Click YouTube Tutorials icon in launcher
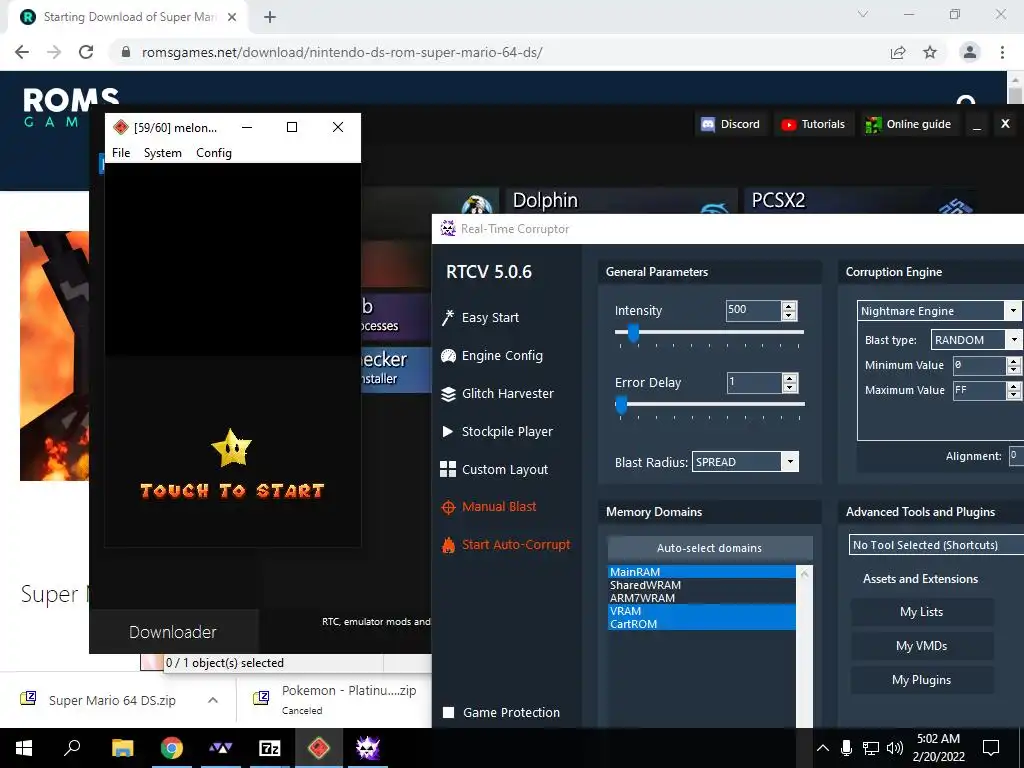Image resolution: width=1024 pixels, height=768 pixels. [789, 124]
